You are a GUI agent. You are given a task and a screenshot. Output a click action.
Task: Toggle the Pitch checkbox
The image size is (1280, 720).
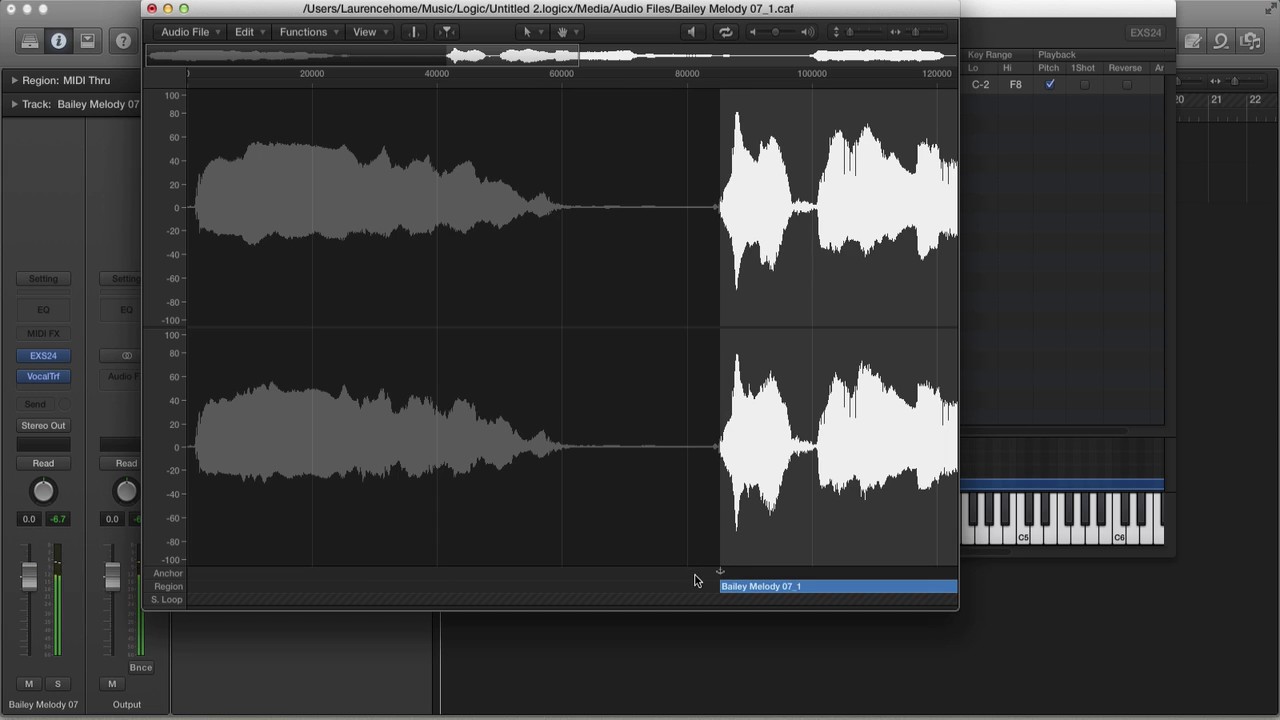point(1049,84)
